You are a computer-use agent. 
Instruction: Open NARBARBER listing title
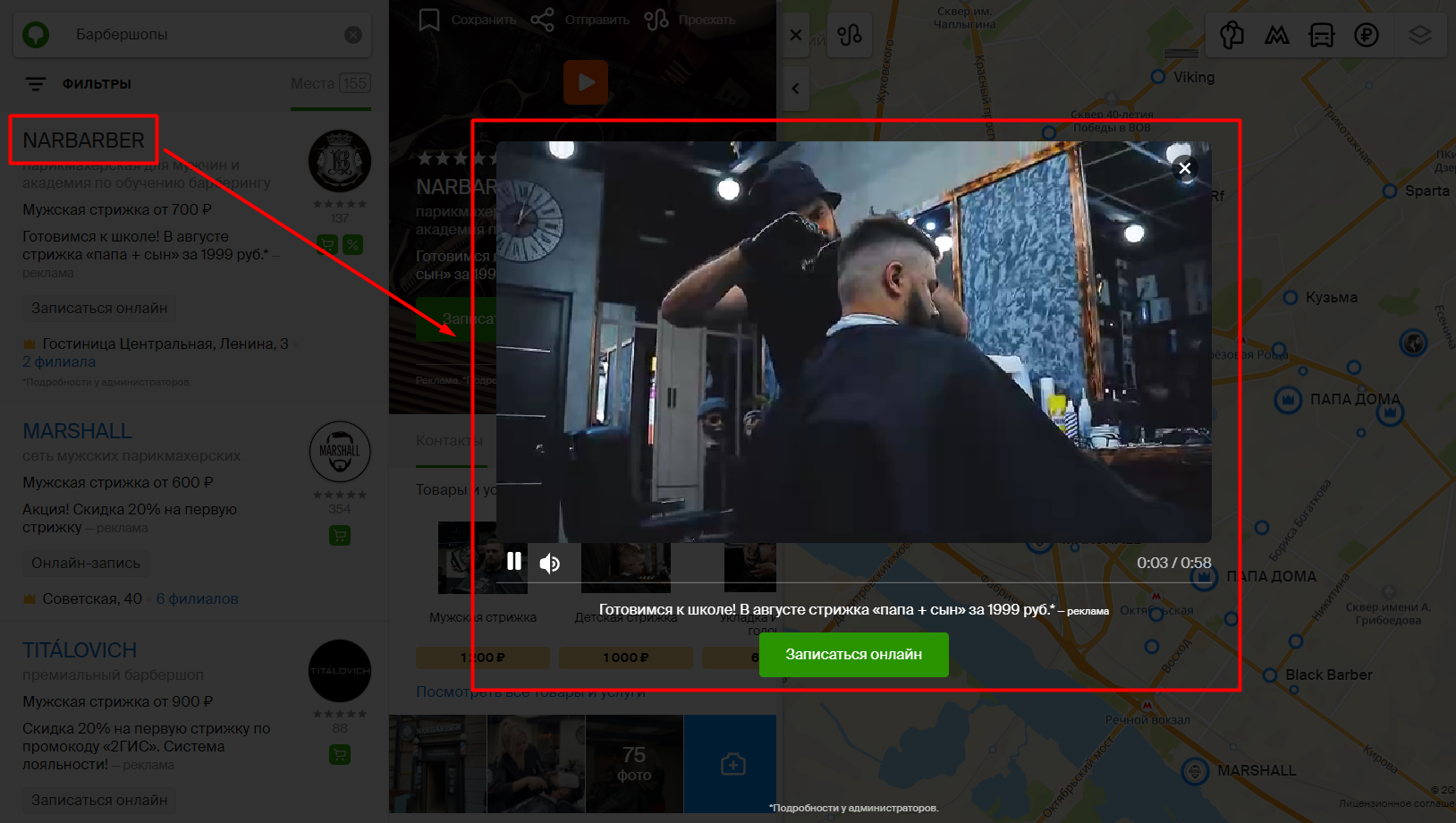(83, 140)
